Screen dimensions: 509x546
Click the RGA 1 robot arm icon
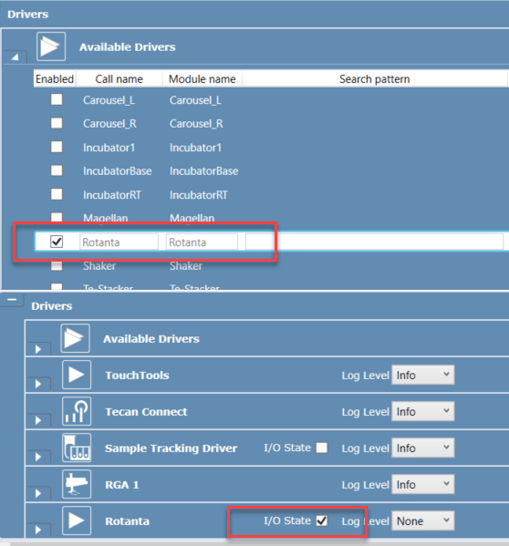(77, 484)
